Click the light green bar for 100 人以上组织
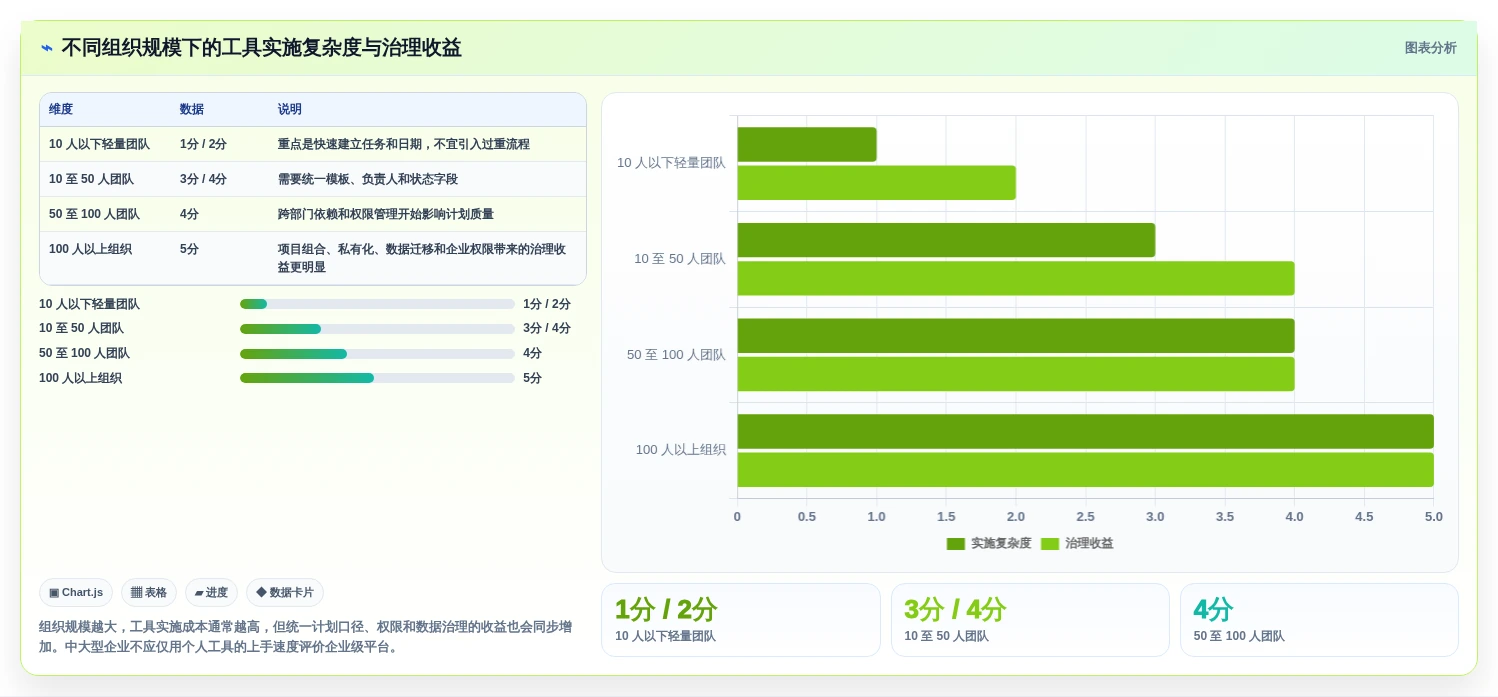The image size is (1498, 697). click(x=1086, y=470)
